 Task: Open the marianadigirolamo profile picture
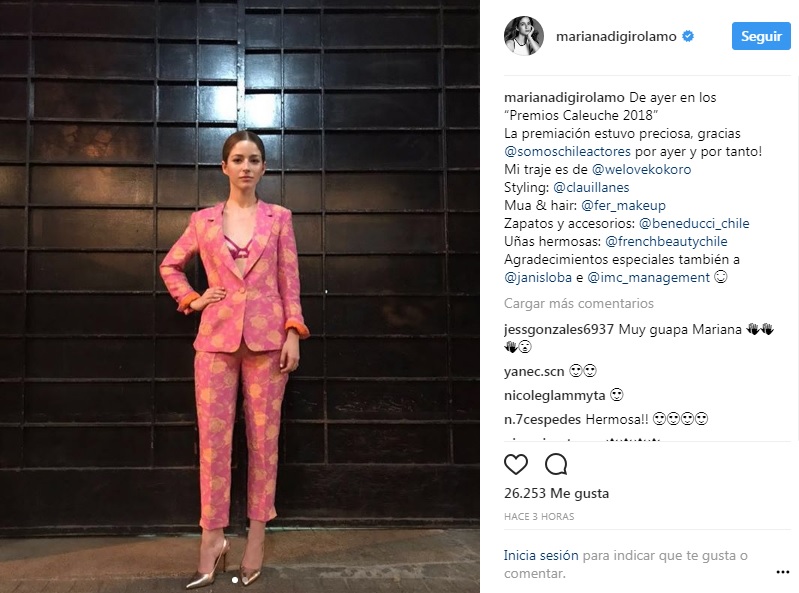[x=524, y=35]
